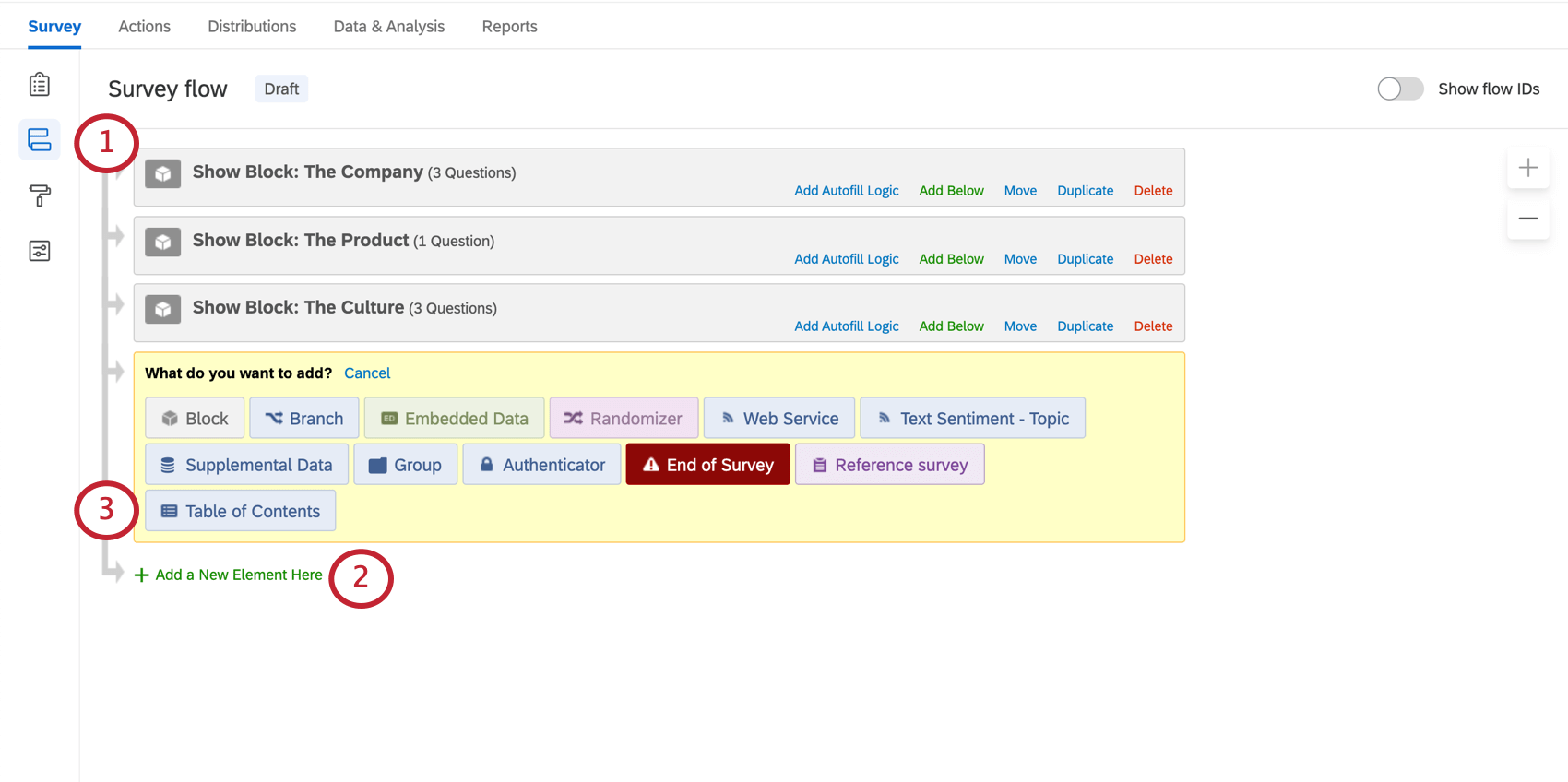Add an End of Survey element
Screen dimensions: 1568x782
(x=708, y=465)
